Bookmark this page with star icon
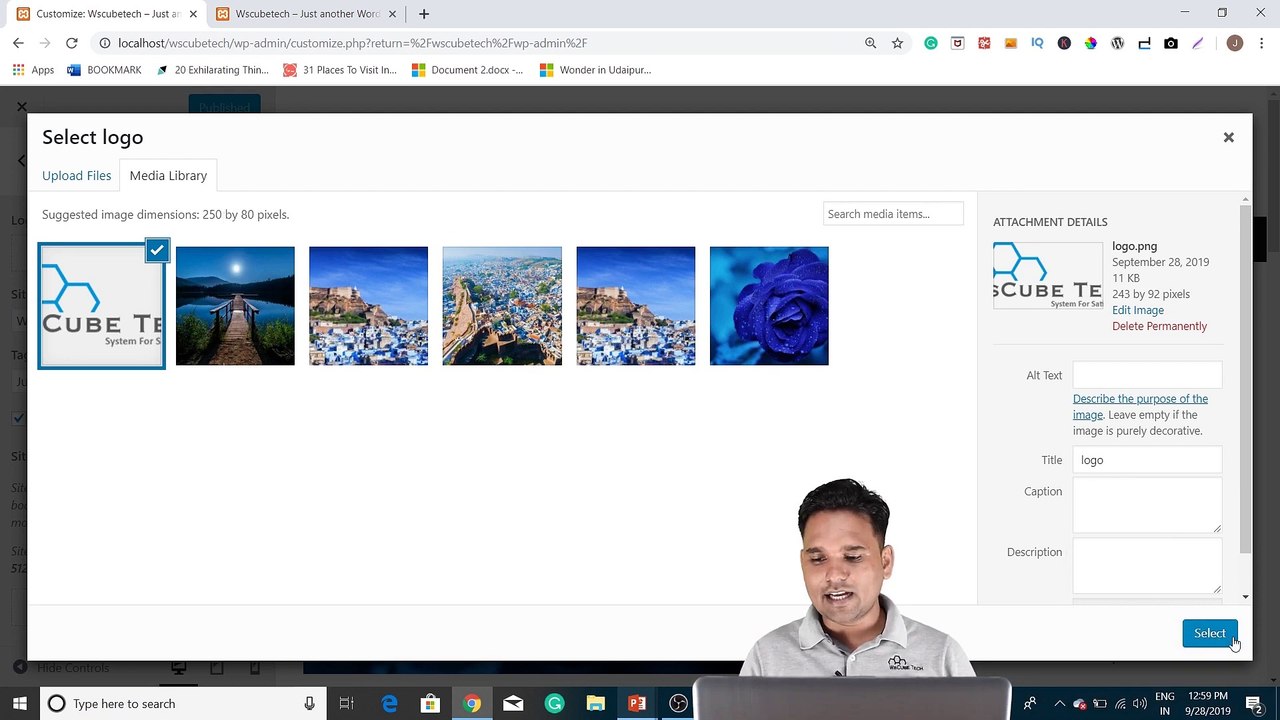Image resolution: width=1280 pixels, height=720 pixels. pyautogui.click(x=897, y=43)
